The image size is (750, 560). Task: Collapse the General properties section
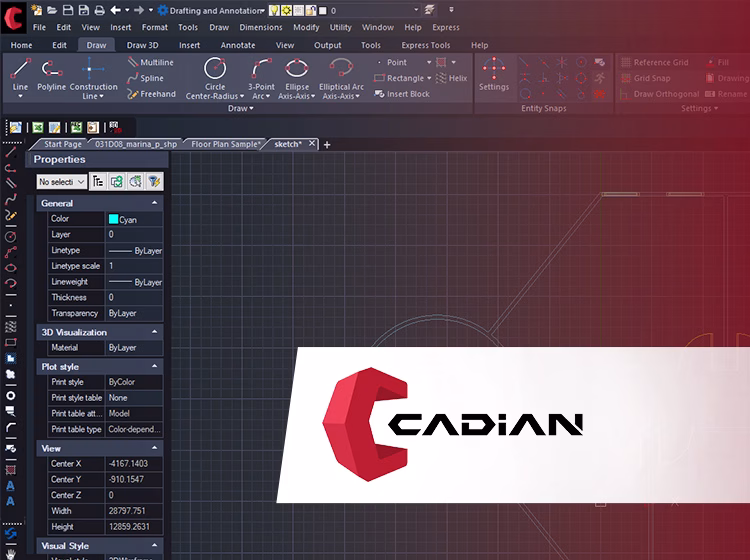tap(154, 203)
